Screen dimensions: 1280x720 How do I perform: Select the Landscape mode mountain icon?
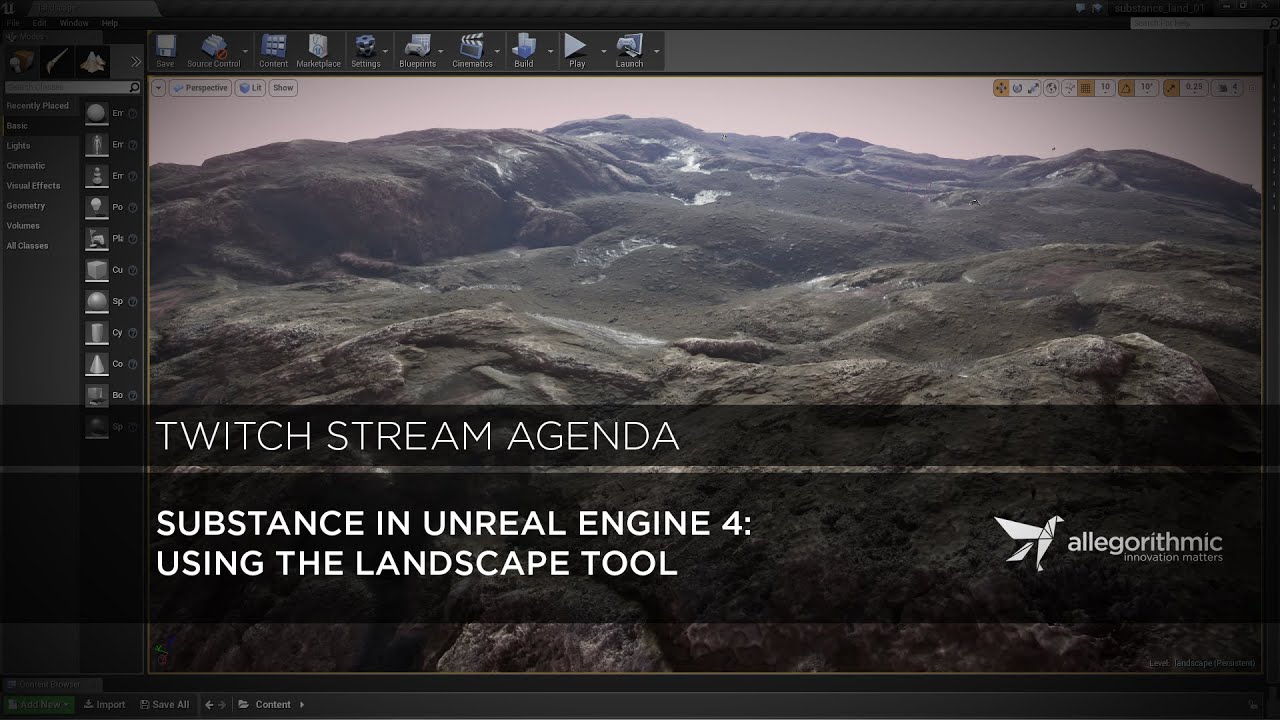pyautogui.click(x=93, y=61)
